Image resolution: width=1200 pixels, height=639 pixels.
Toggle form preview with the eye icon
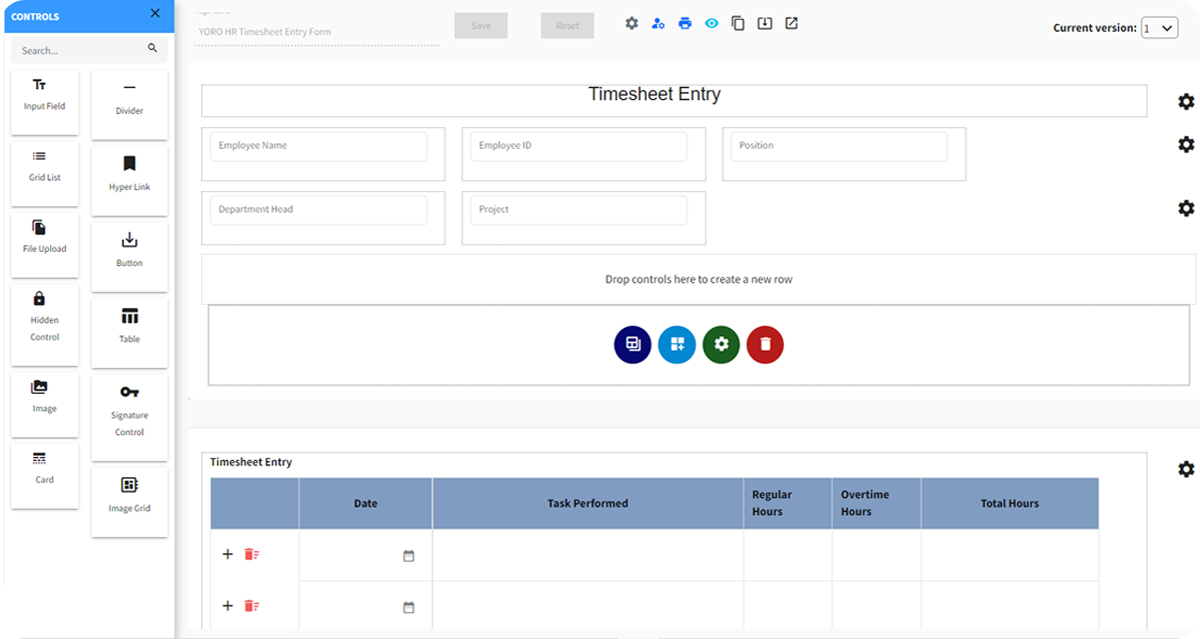(x=711, y=22)
